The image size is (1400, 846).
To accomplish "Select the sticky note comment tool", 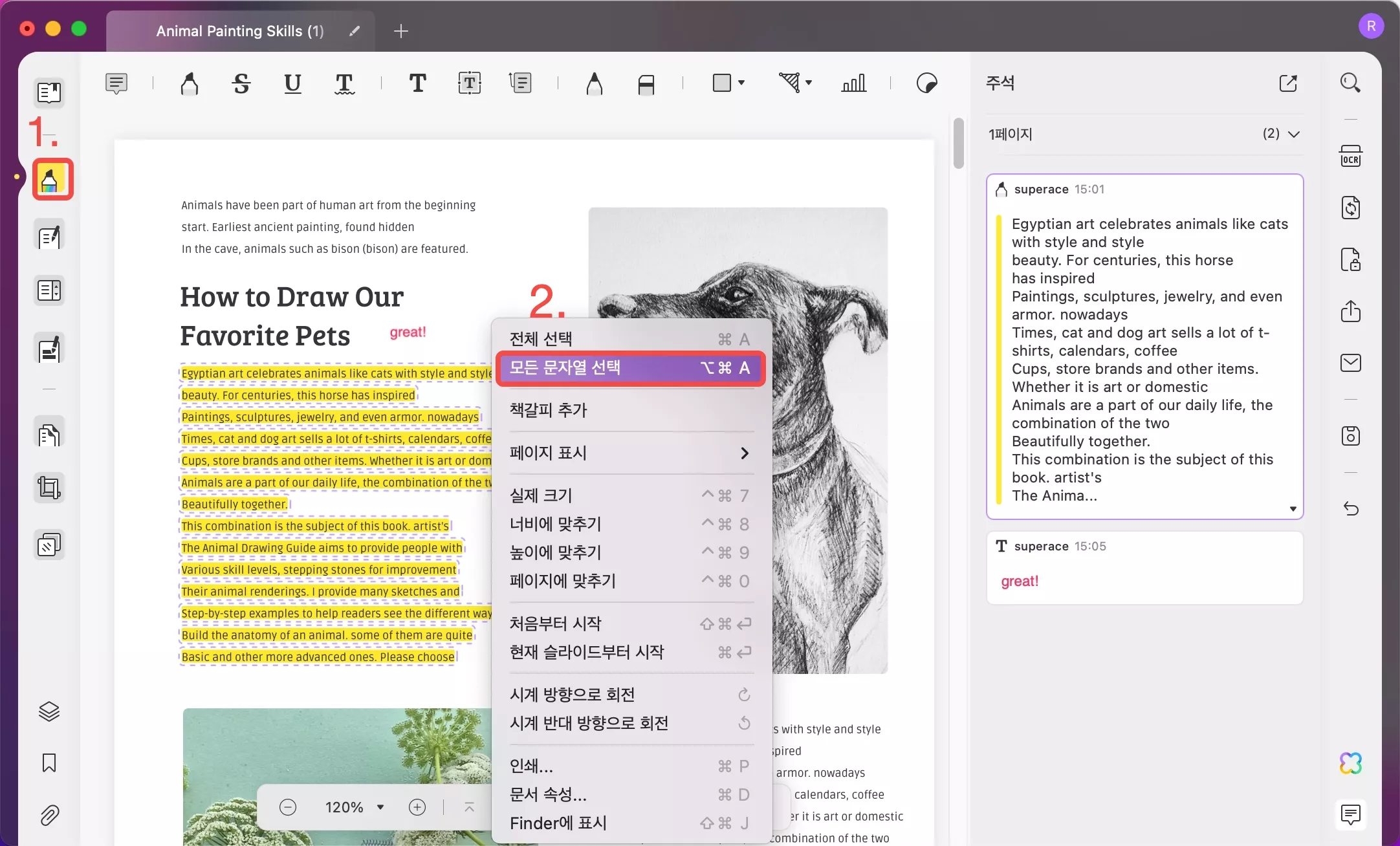I will [116, 83].
